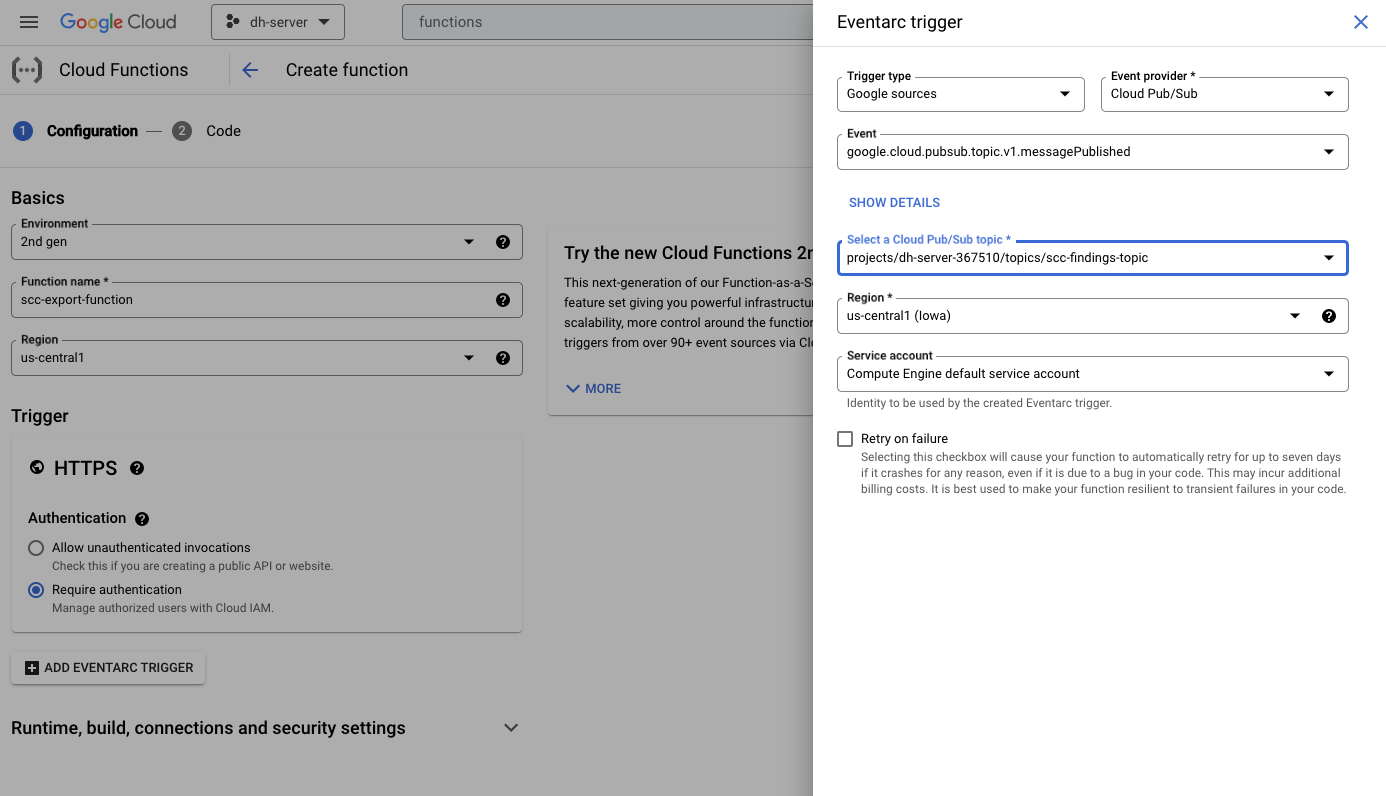Image resolution: width=1386 pixels, height=796 pixels.
Task: Open the Event provider Cloud Pub/Sub dropdown
Action: [x=1224, y=94]
